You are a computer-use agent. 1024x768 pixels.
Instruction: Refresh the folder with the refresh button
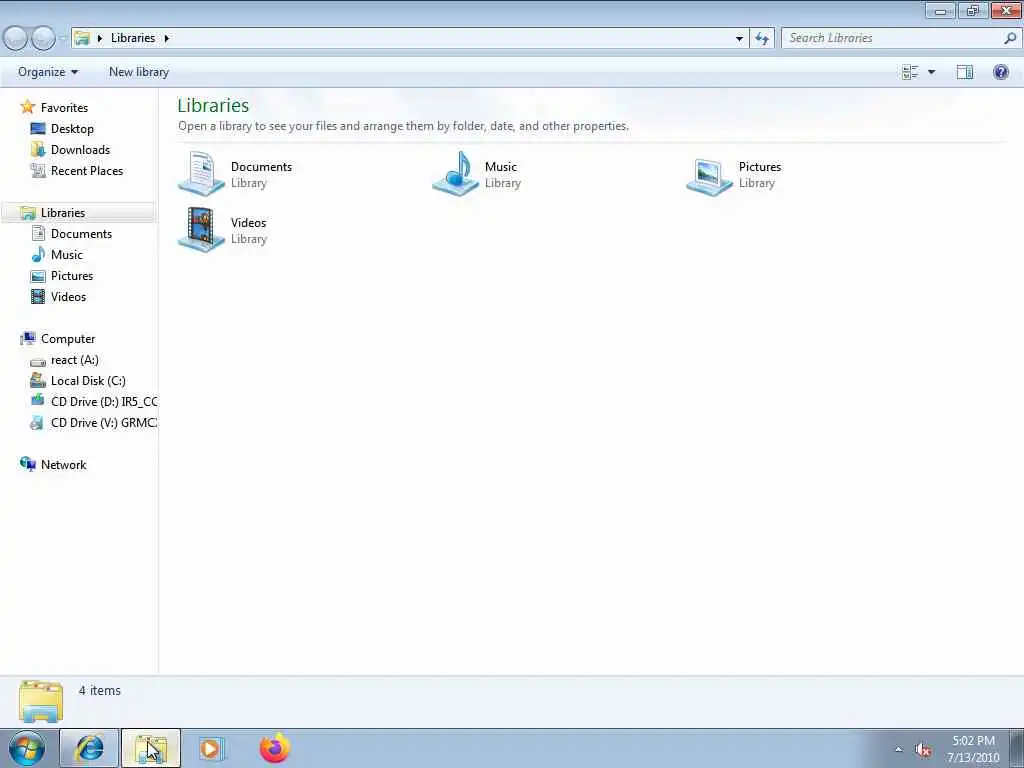tap(761, 38)
